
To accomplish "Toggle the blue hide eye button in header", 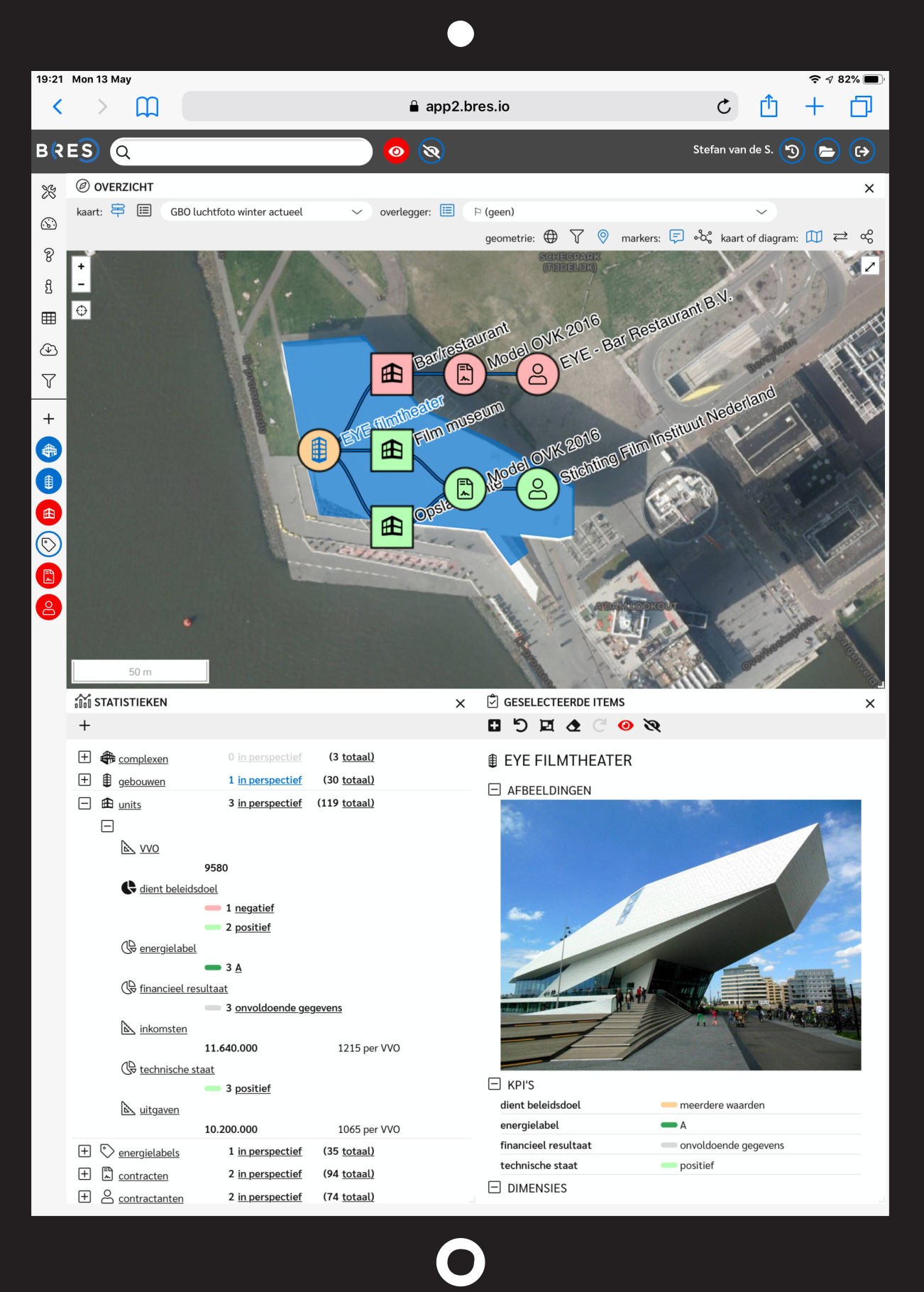I will coord(431,151).
